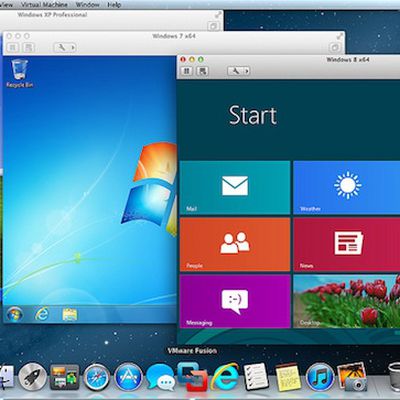Switch Windows XP Professional window to Unity view
400x400 pixels.
(213, 26)
